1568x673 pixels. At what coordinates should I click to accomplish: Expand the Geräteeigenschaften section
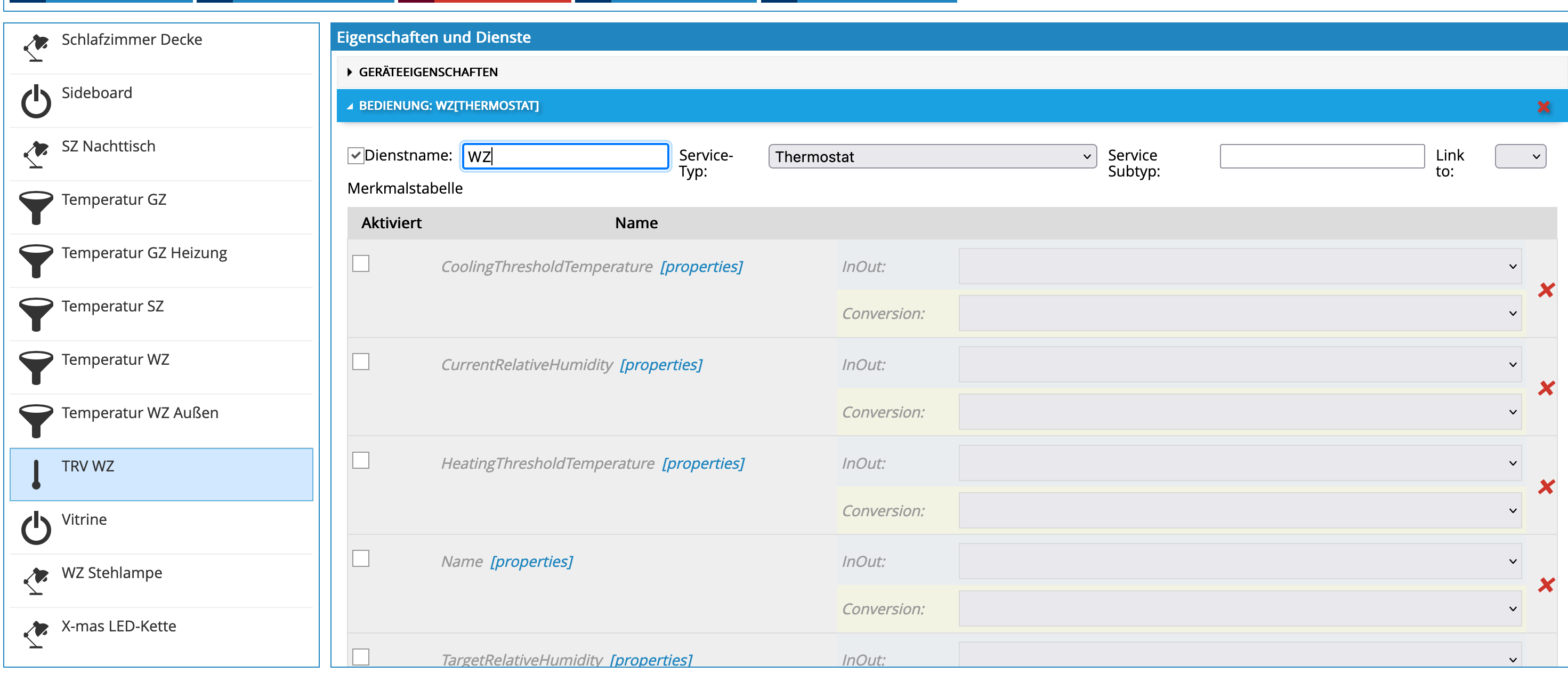click(x=951, y=72)
